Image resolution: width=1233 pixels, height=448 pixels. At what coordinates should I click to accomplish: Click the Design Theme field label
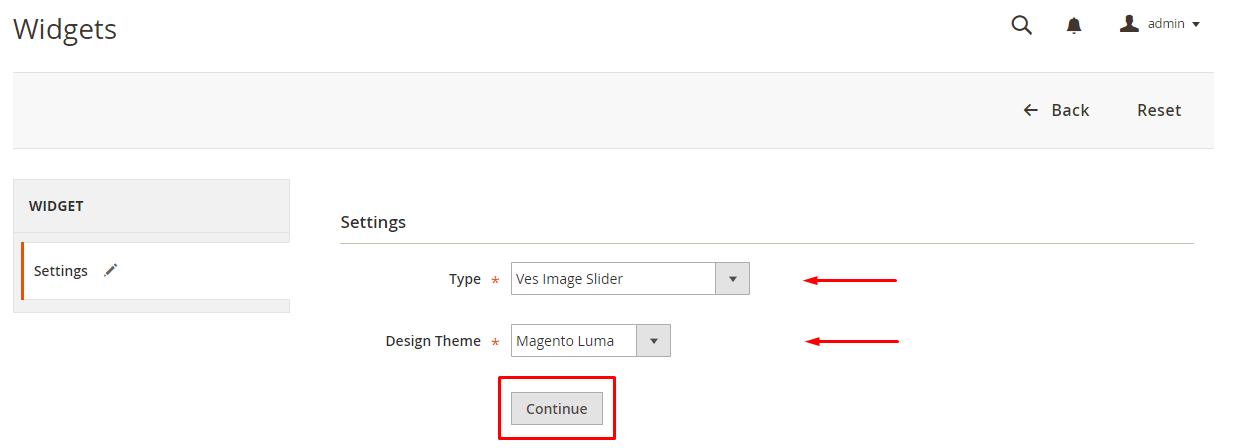click(x=433, y=341)
